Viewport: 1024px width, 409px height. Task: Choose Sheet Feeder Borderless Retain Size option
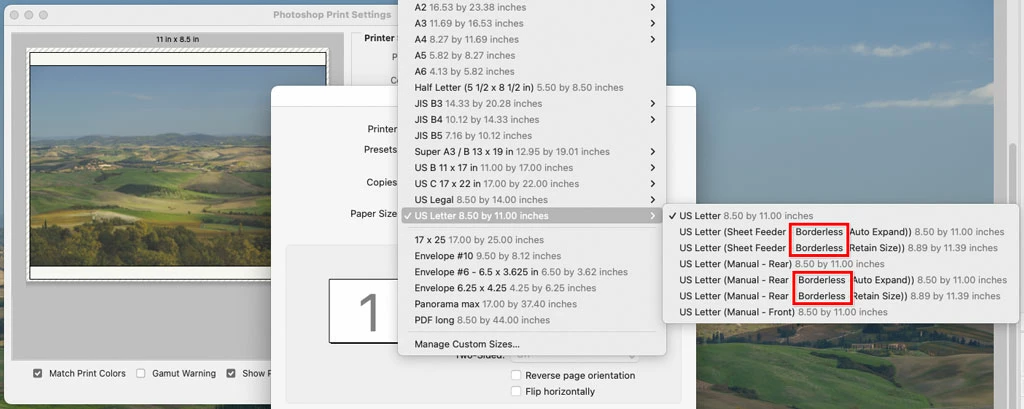(840, 248)
